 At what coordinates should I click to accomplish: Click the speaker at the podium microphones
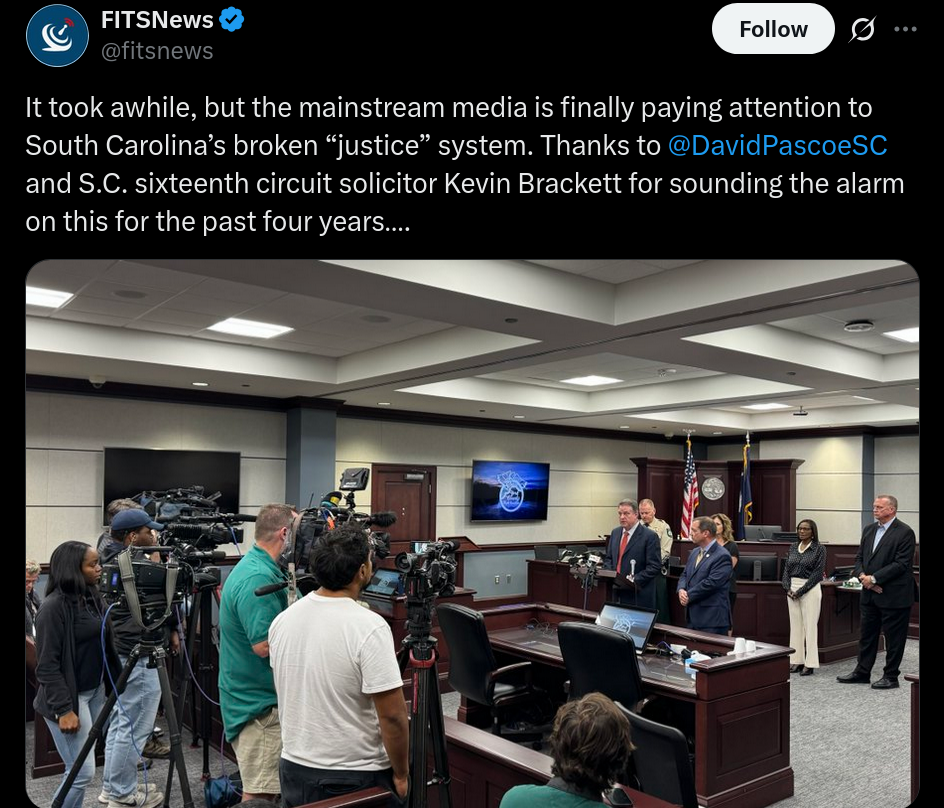635,555
